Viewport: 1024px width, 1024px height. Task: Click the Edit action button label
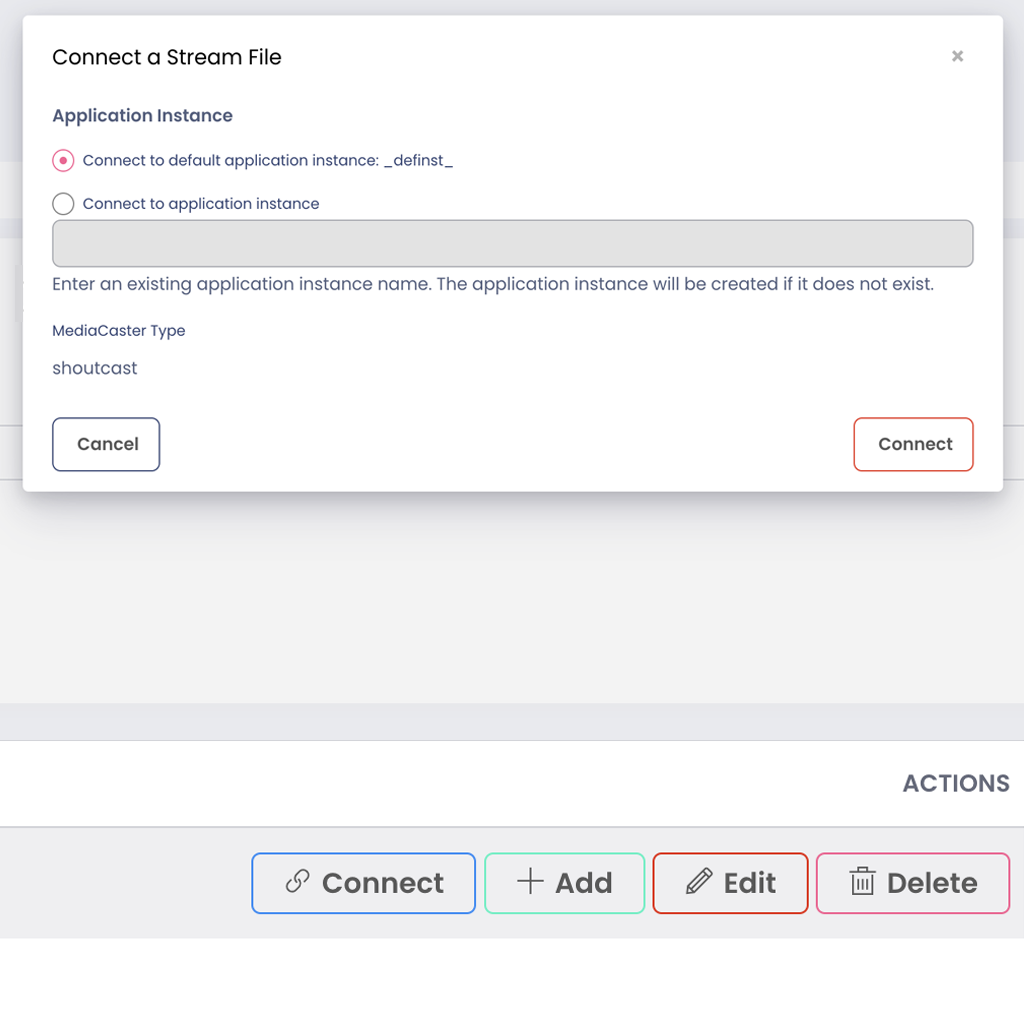(750, 883)
